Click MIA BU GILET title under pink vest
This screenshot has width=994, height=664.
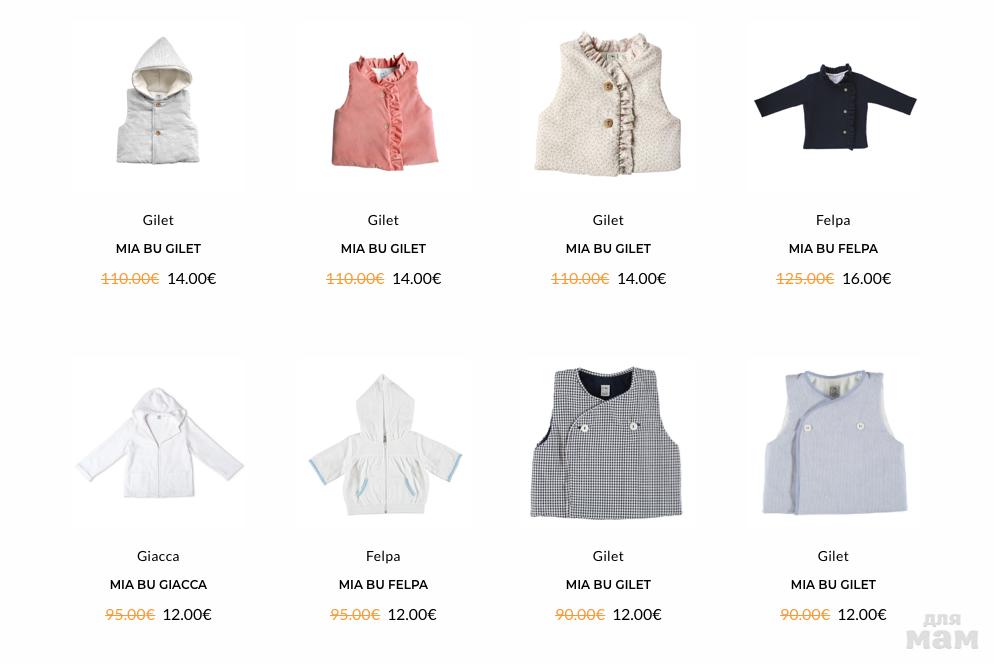coord(384,249)
